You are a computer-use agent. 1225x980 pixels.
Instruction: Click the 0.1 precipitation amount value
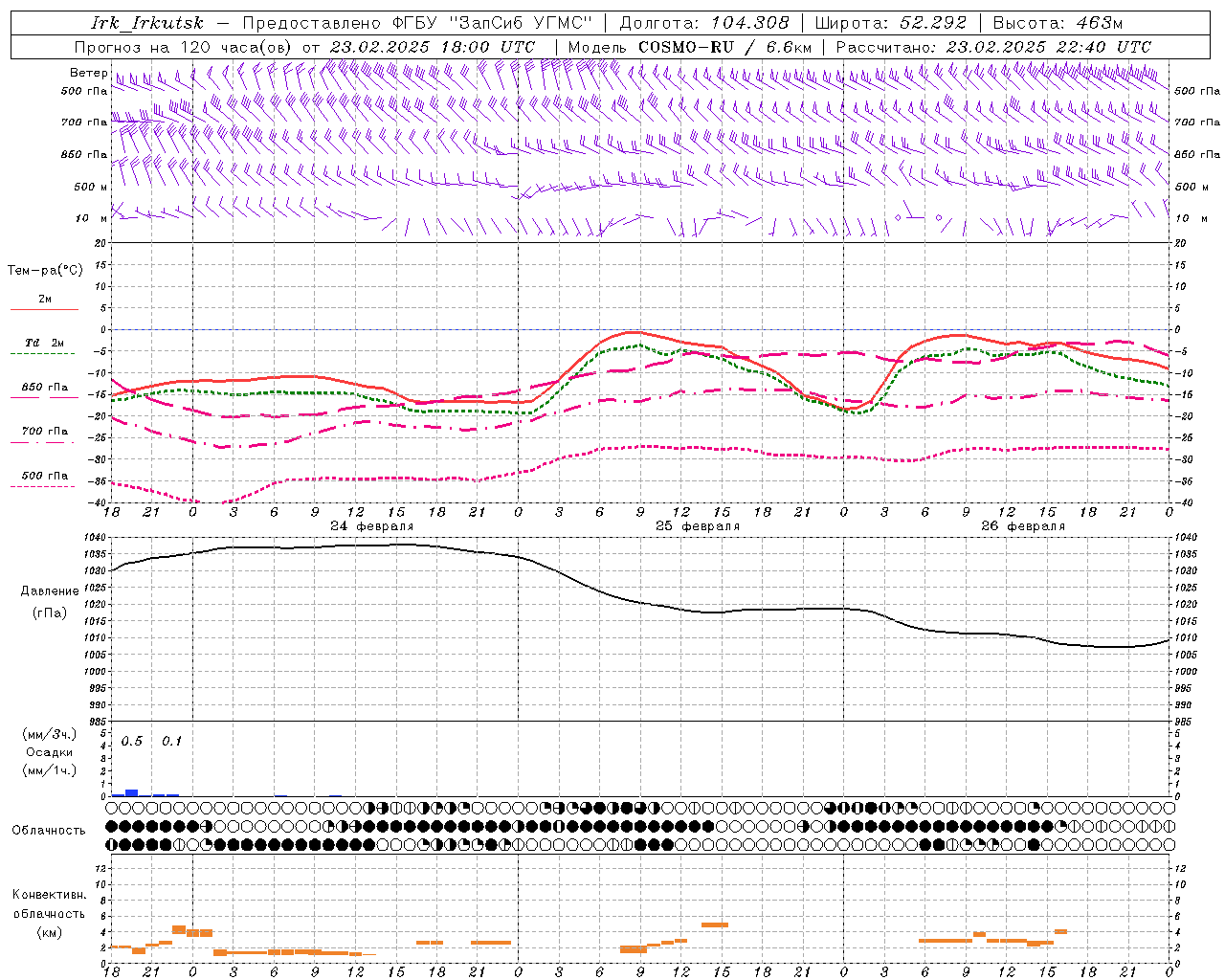pos(171,742)
